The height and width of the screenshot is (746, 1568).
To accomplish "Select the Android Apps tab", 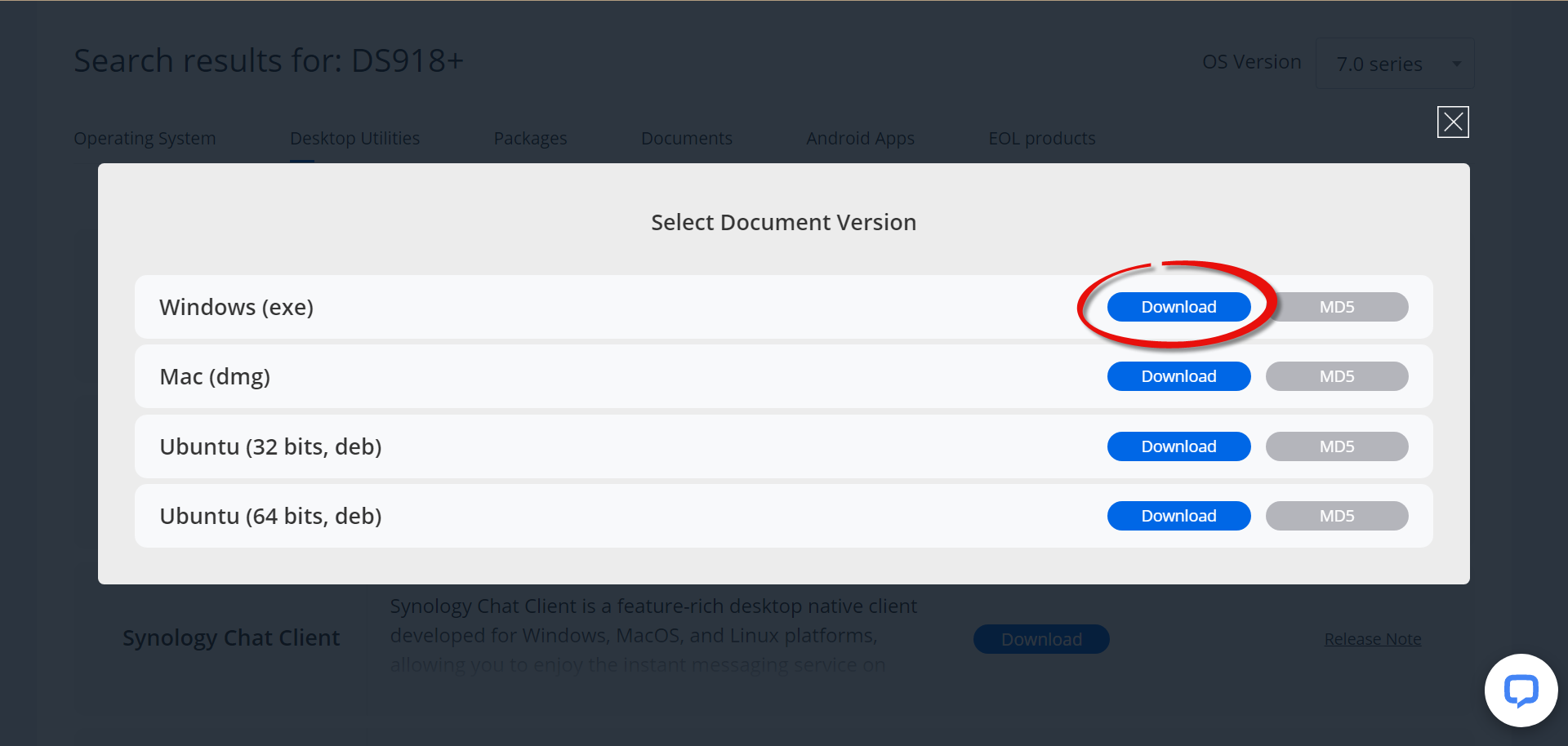I will [860, 138].
